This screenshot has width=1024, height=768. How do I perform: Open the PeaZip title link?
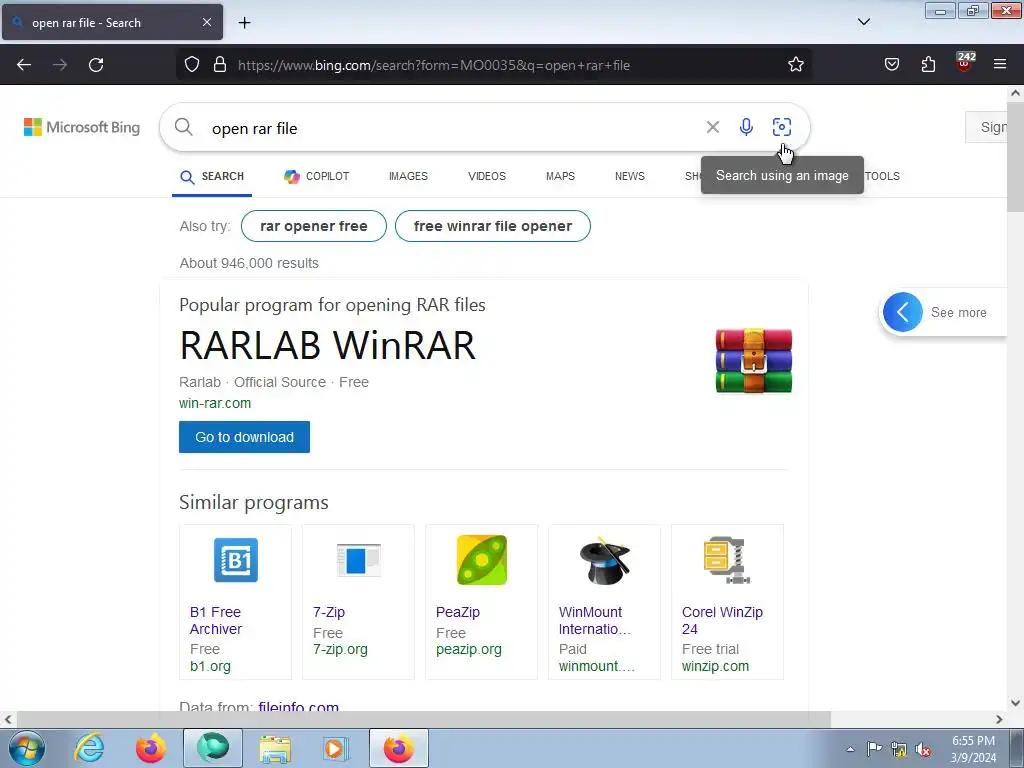click(458, 612)
